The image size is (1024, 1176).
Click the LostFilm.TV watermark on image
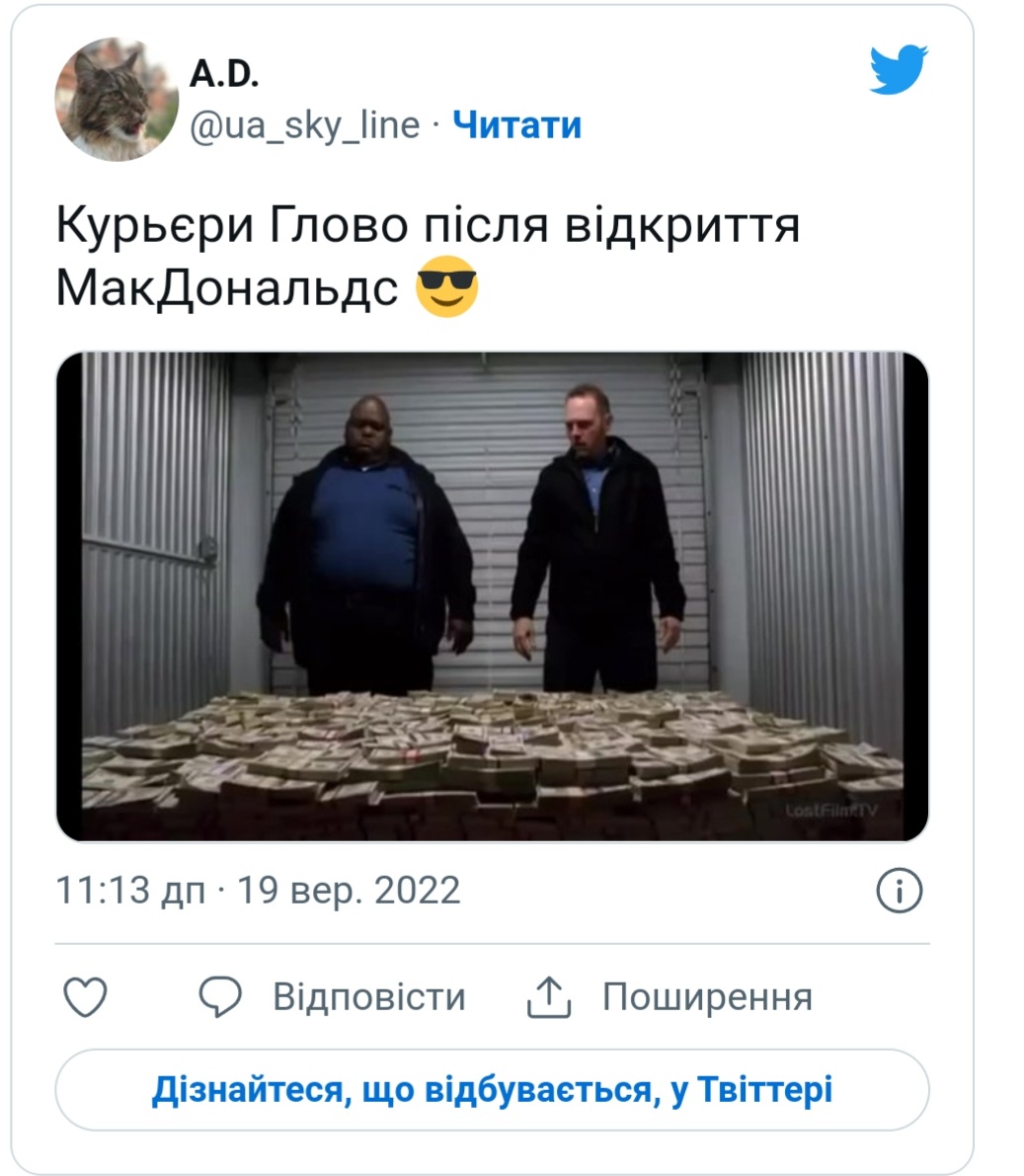pyautogui.click(x=831, y=810)
